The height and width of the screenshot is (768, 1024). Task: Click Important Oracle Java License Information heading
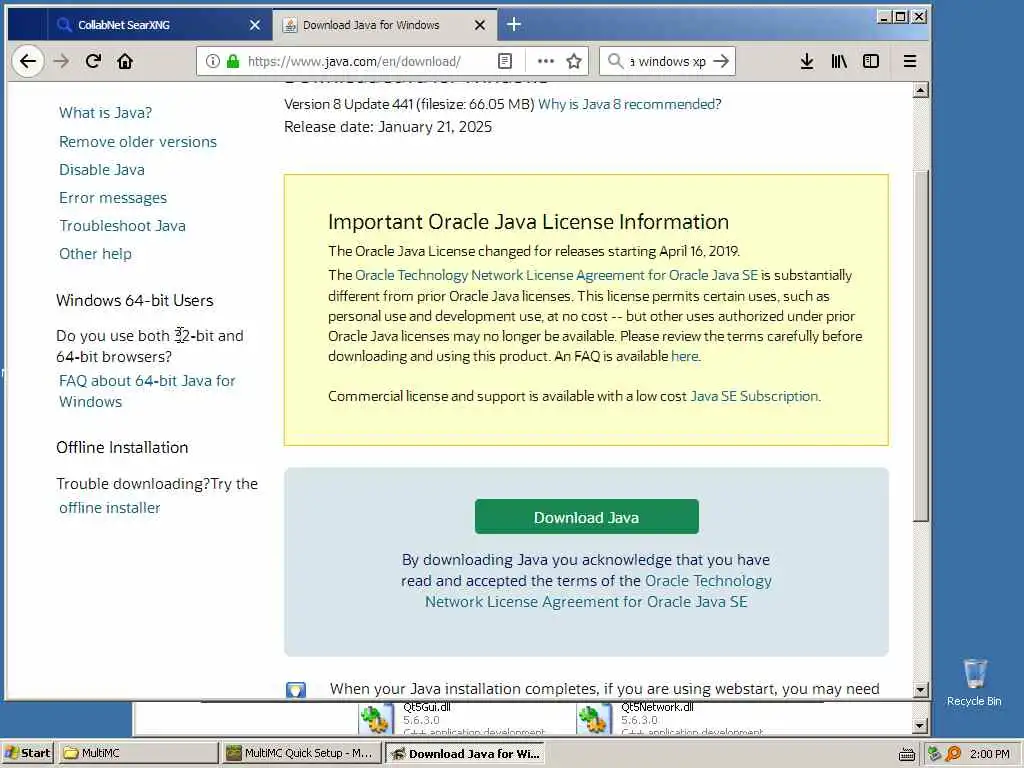tap(528, 222)
